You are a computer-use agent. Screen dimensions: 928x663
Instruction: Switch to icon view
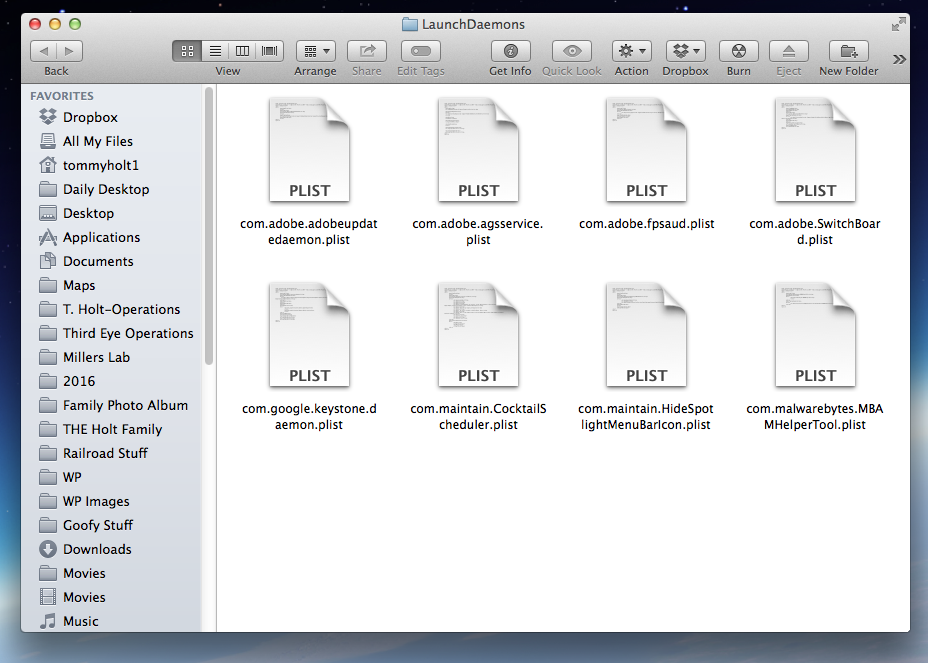(187, 51)
